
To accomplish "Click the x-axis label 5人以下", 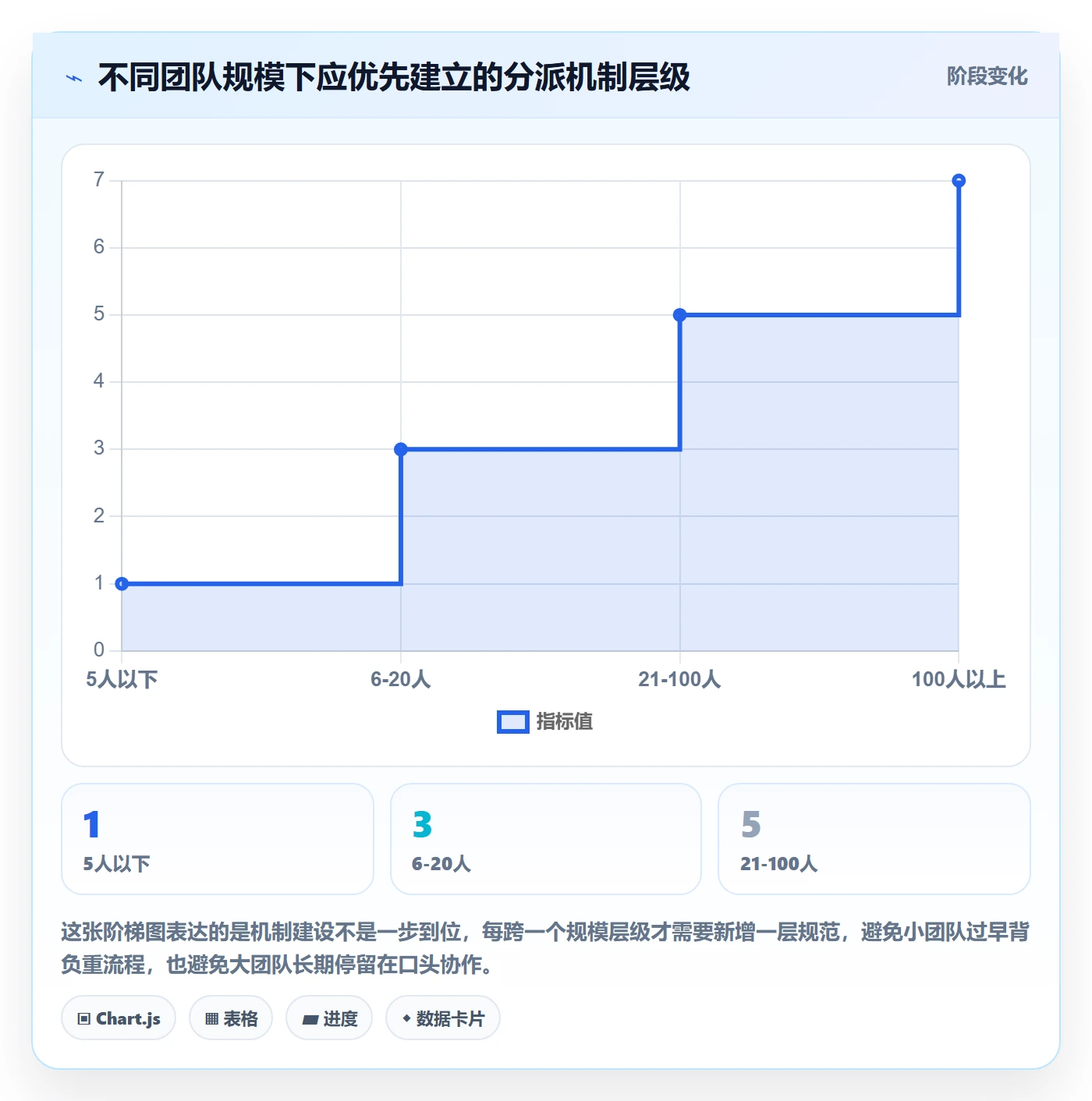I will point(122,679).
